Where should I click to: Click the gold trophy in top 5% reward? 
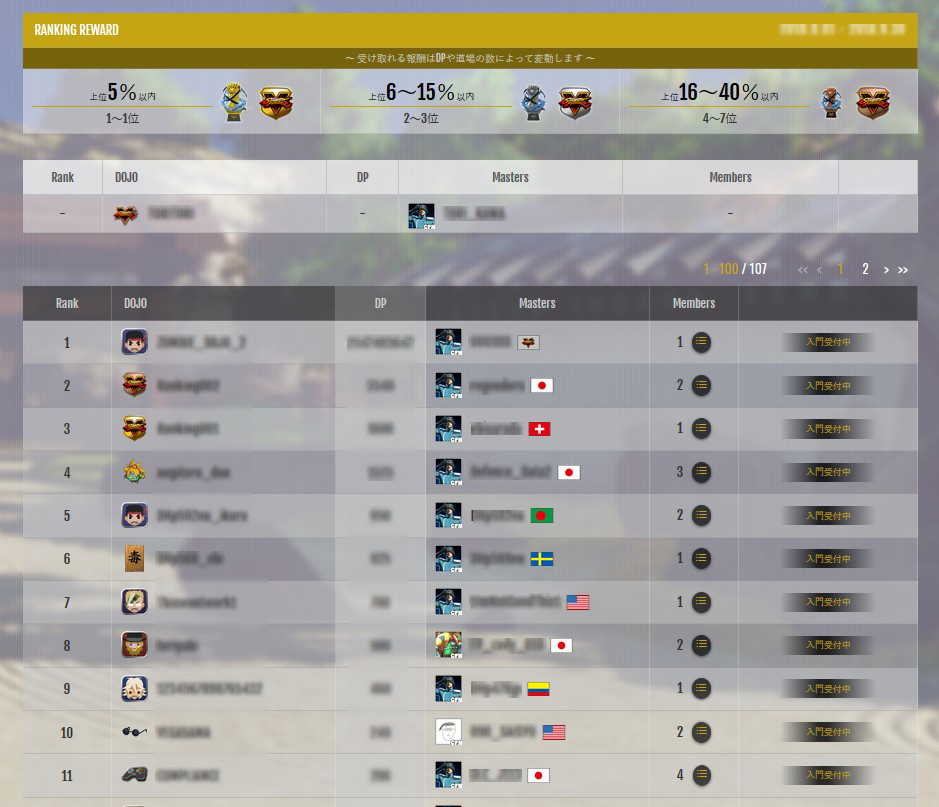click(x=233, y=102)
